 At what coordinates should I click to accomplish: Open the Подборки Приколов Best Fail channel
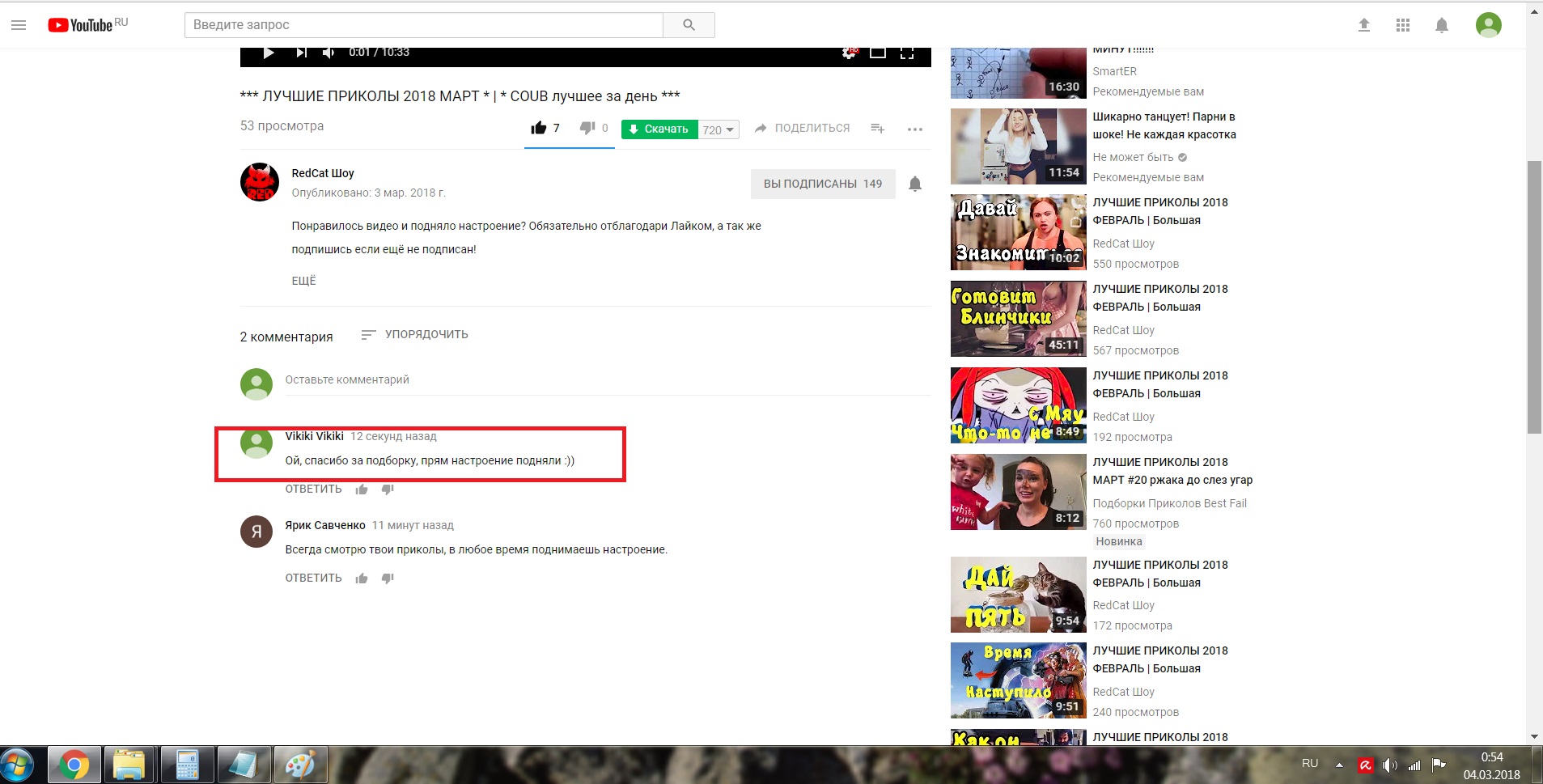pyautogui.click(x=1169, y=503)
